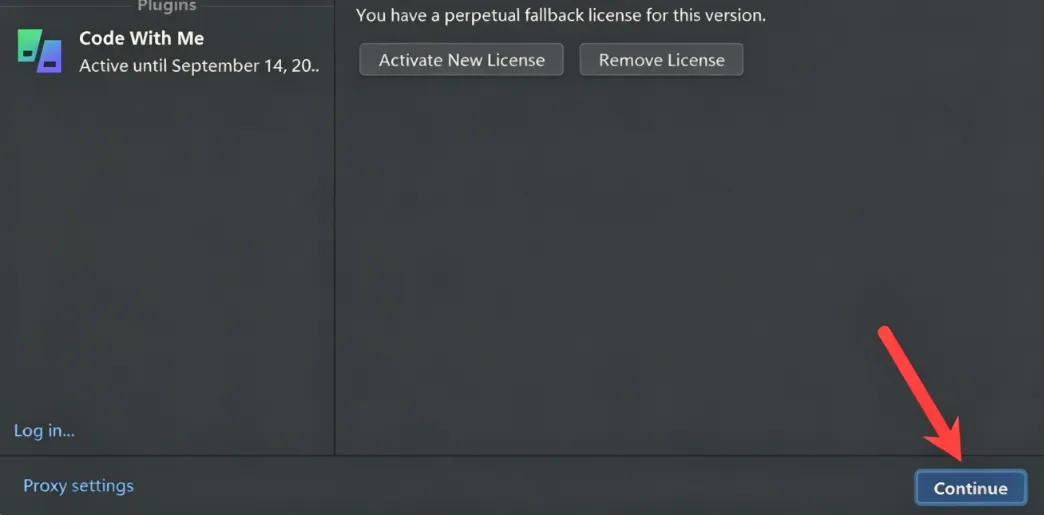Click the blank bottom bar between Proxy settings and Continue
This screenshot has height=515, width=1044.
click(x=524, y=486)
